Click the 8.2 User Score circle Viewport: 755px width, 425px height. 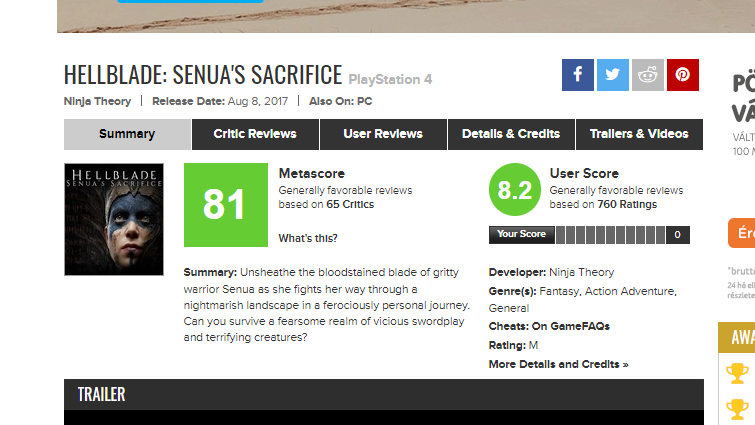[x=514, y=192]
